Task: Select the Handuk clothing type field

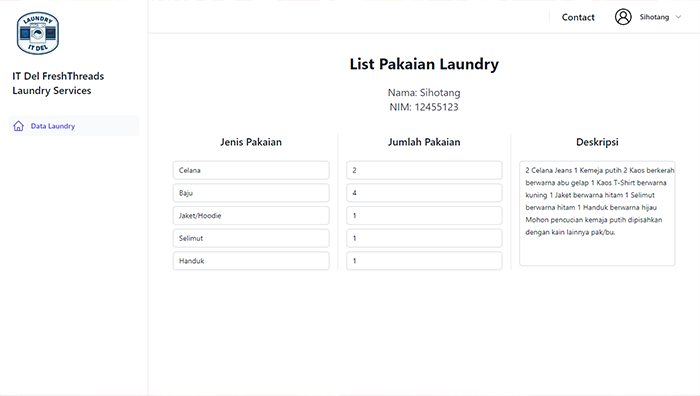Action: pyautogui.click(x=251, y=261)
